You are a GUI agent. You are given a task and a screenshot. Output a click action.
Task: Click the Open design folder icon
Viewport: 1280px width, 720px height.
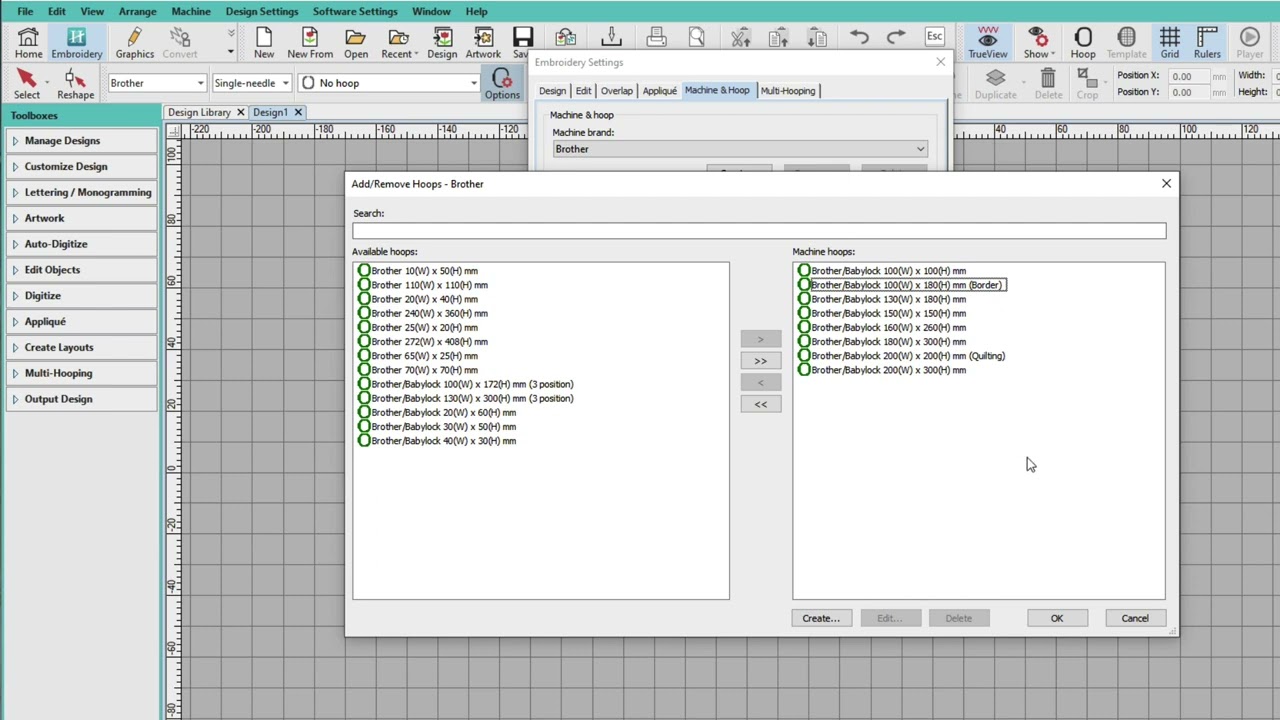coord(356,43)
